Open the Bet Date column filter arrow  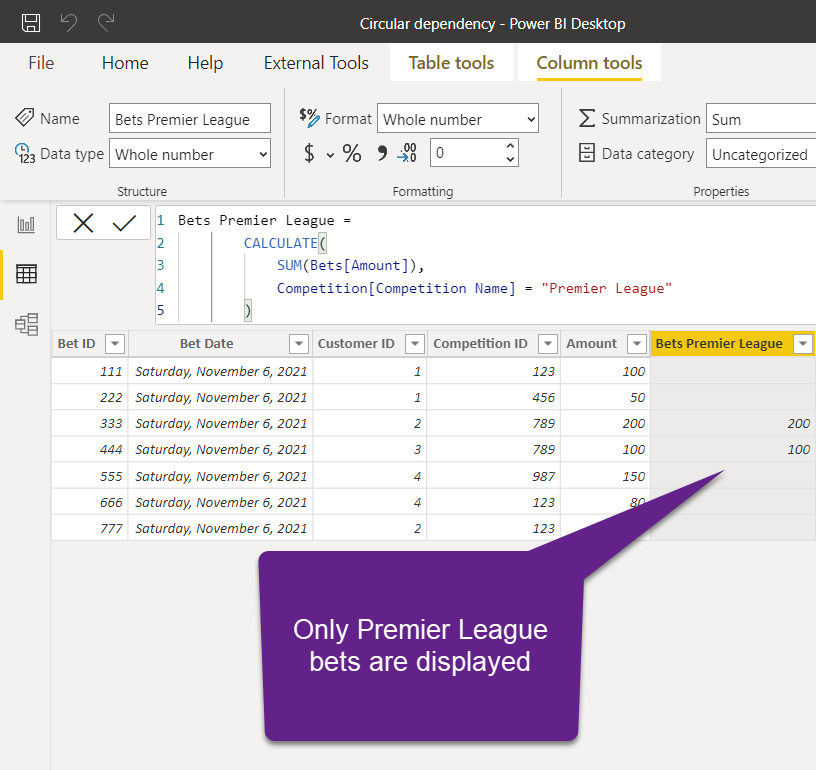click(x=299, y=343)
